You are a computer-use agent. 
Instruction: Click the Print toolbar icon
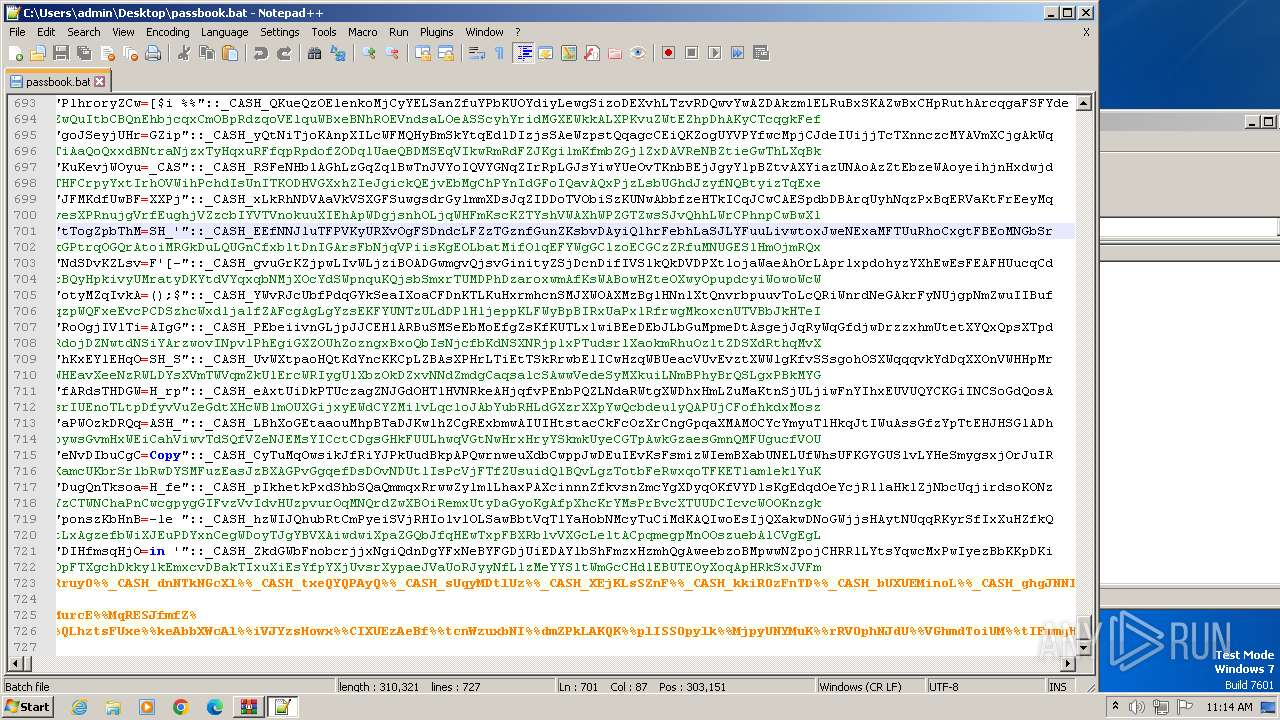(x=153, y=53)
